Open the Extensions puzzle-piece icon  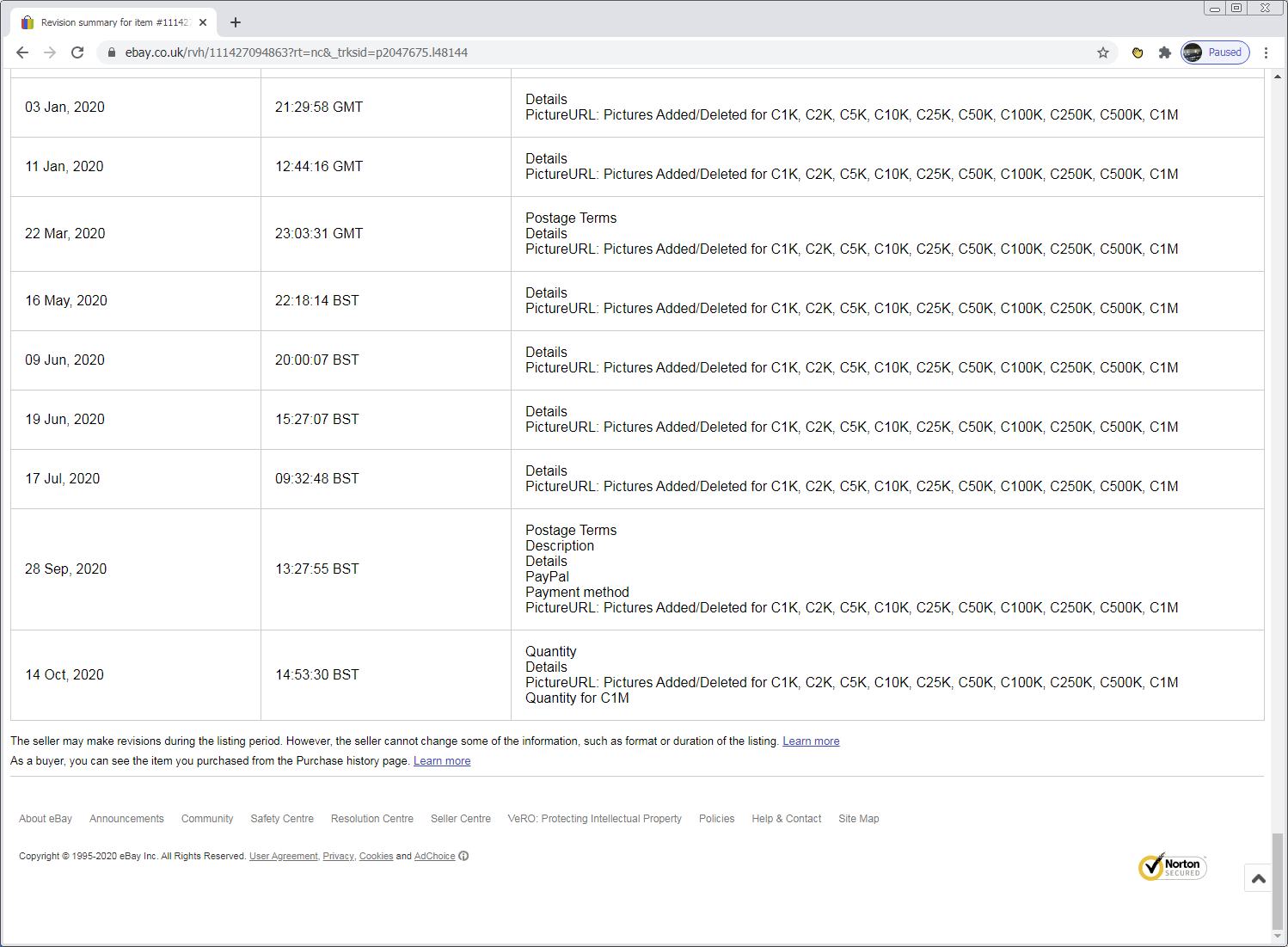[1165, 52]
